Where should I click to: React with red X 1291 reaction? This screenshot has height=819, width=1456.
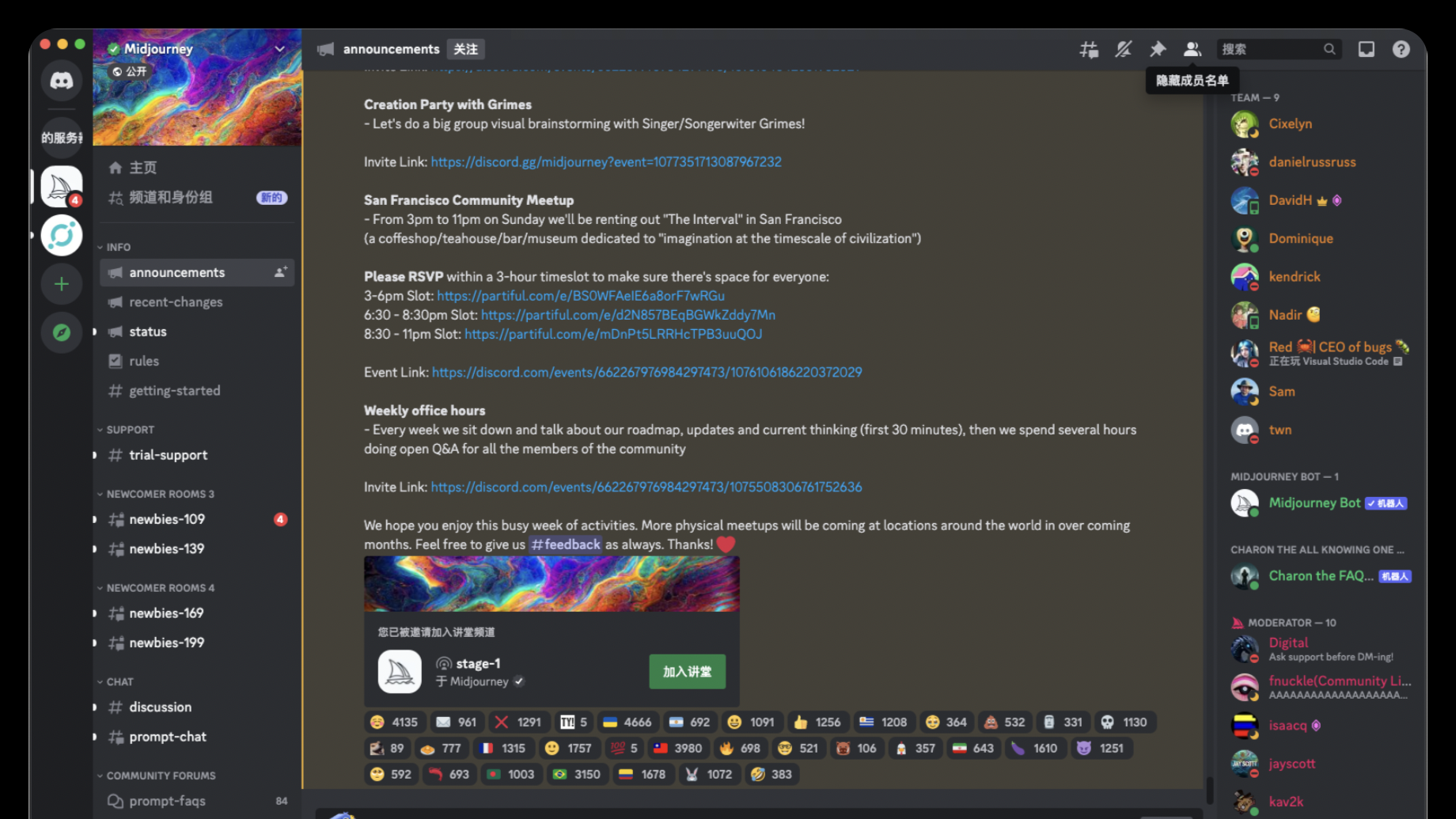(518, 722)
